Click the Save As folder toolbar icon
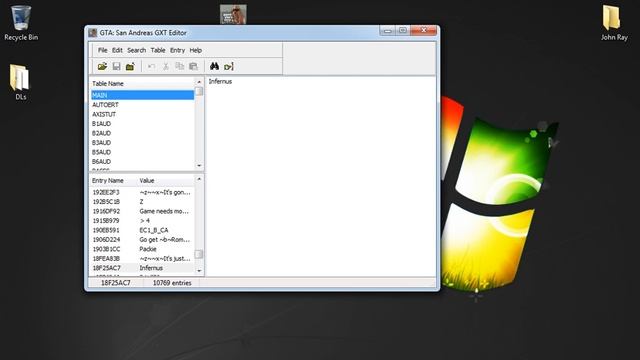 click(130, 66)
